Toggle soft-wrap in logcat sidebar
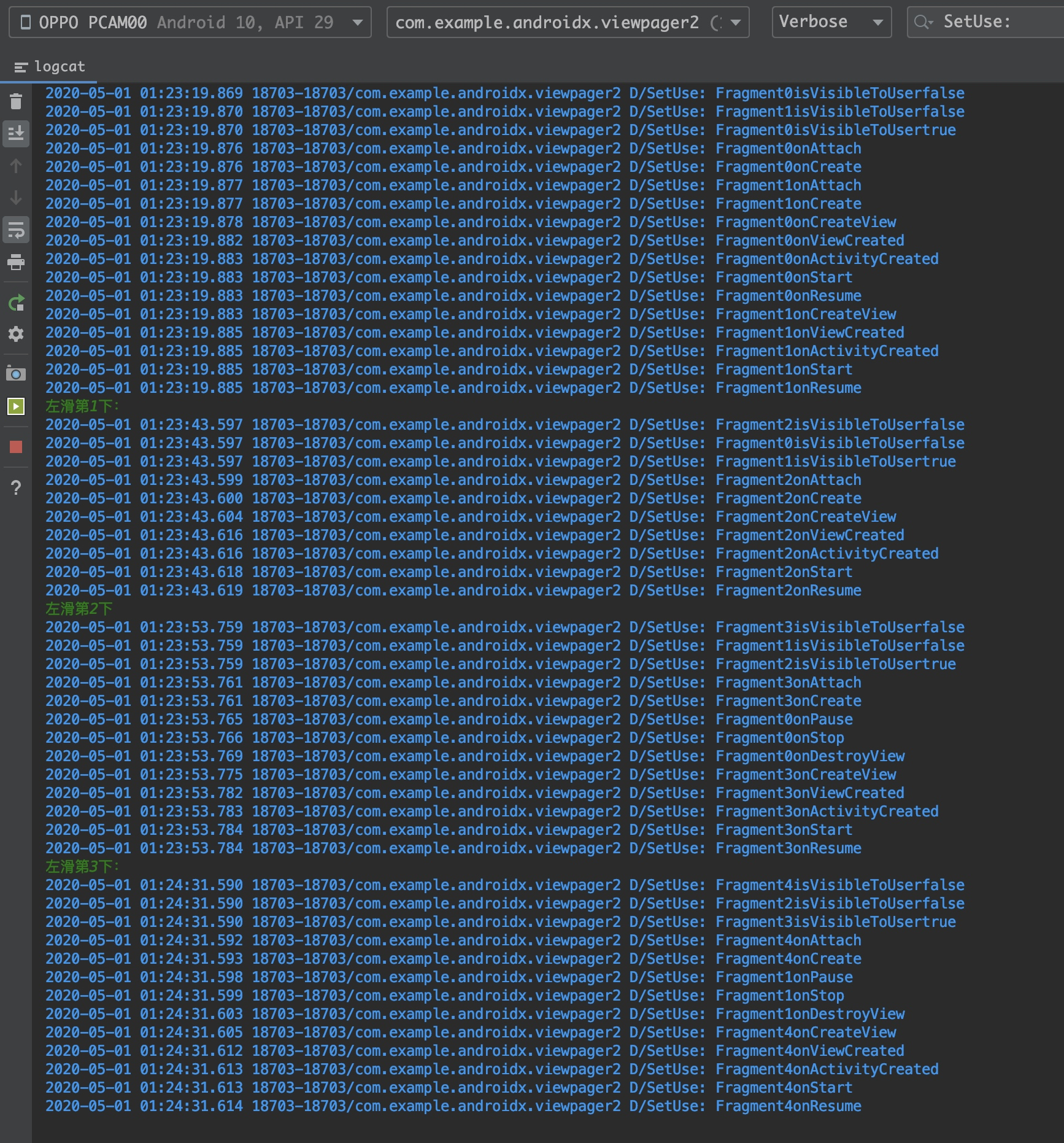 click(16, 230)
